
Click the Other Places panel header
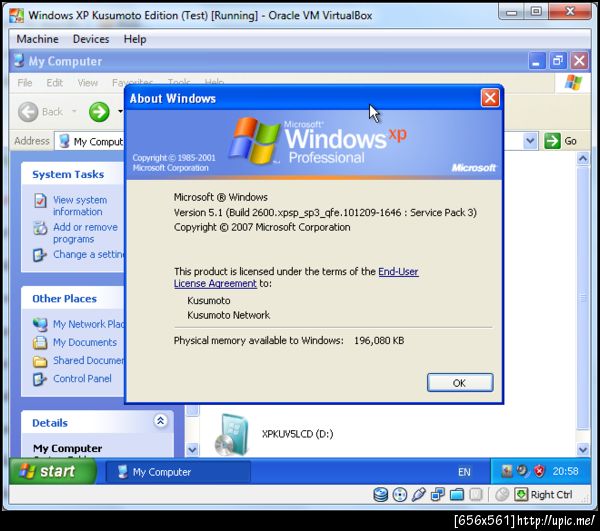pos(73,298)
